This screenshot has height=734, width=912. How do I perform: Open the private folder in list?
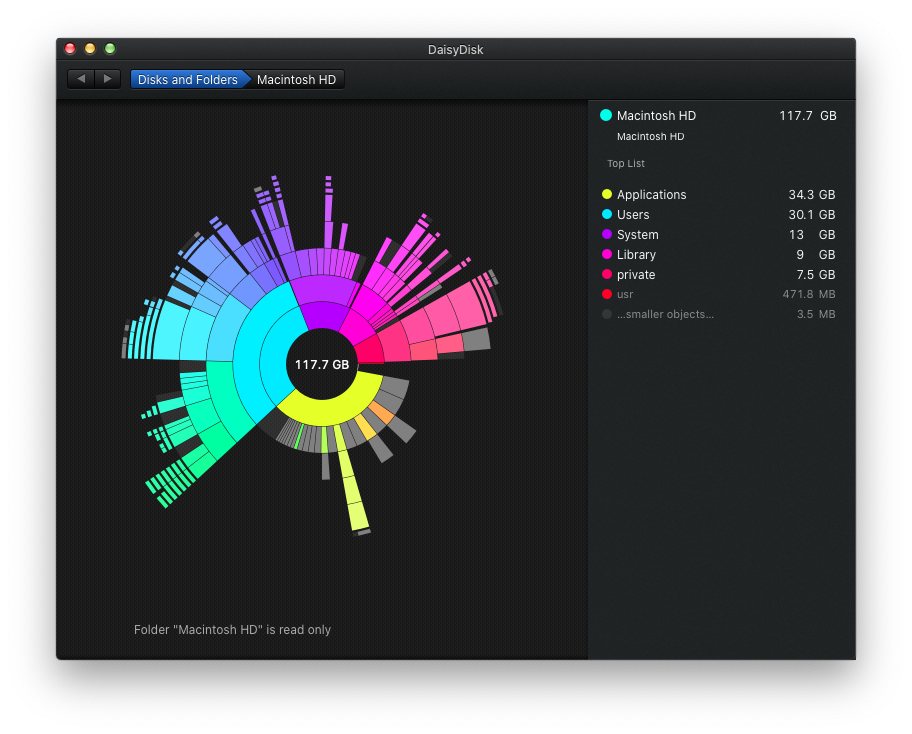(x=636, y=275)
